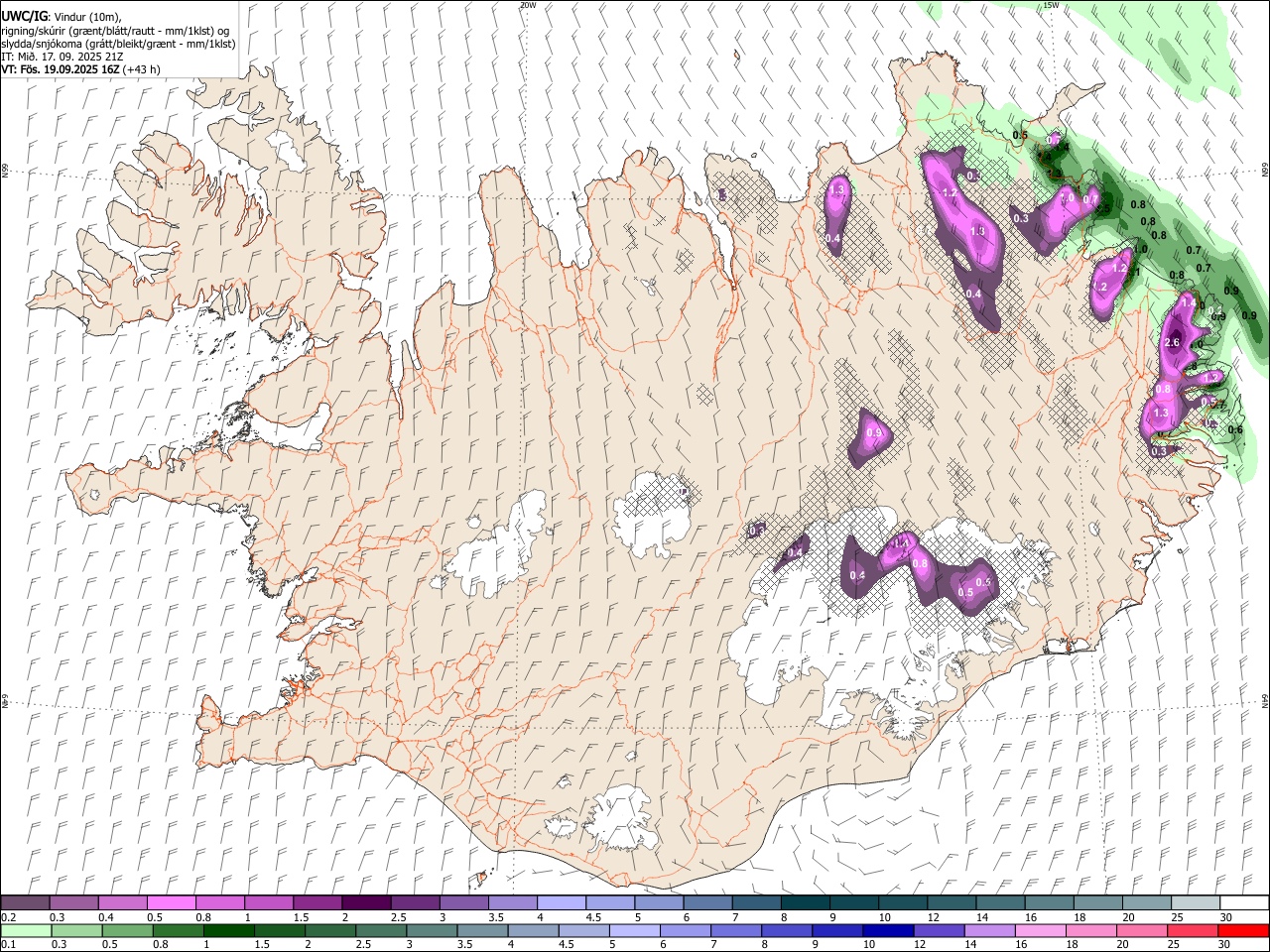
Task: Select the pale green 0.1 rain swatch
Action: (x=26, y=931)
